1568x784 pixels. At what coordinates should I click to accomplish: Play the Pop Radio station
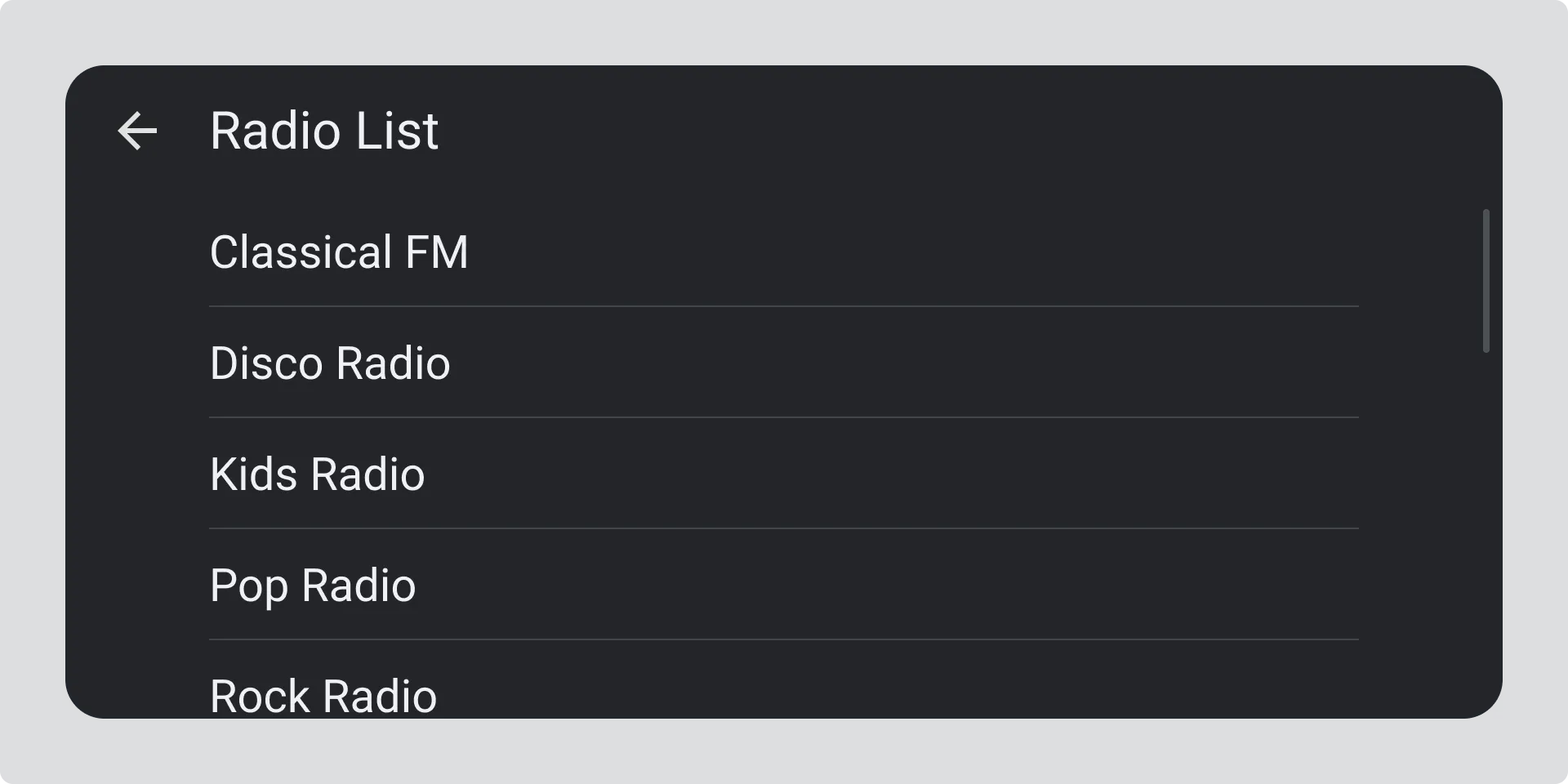(x=313, y=585)
